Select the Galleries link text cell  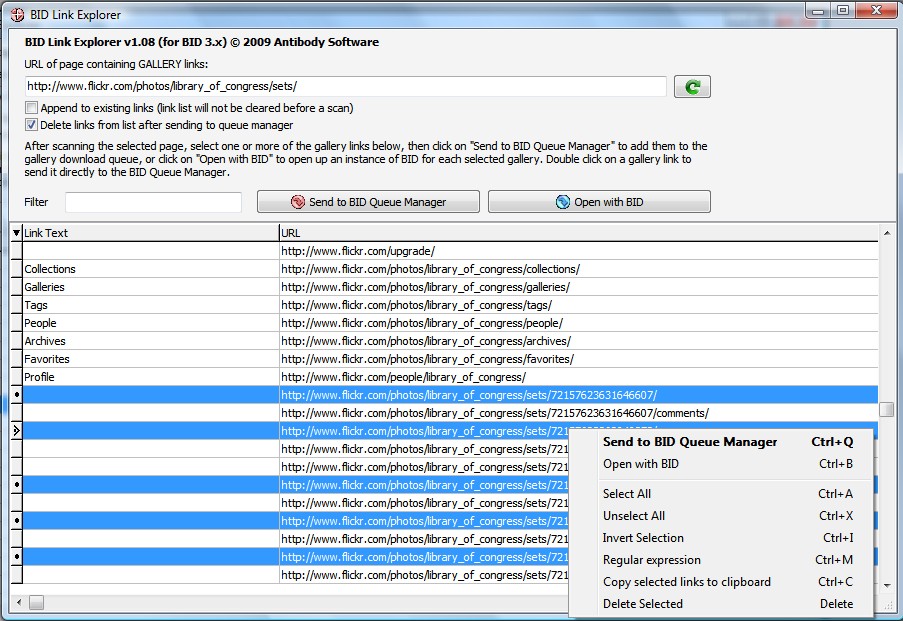coord(151,287)
